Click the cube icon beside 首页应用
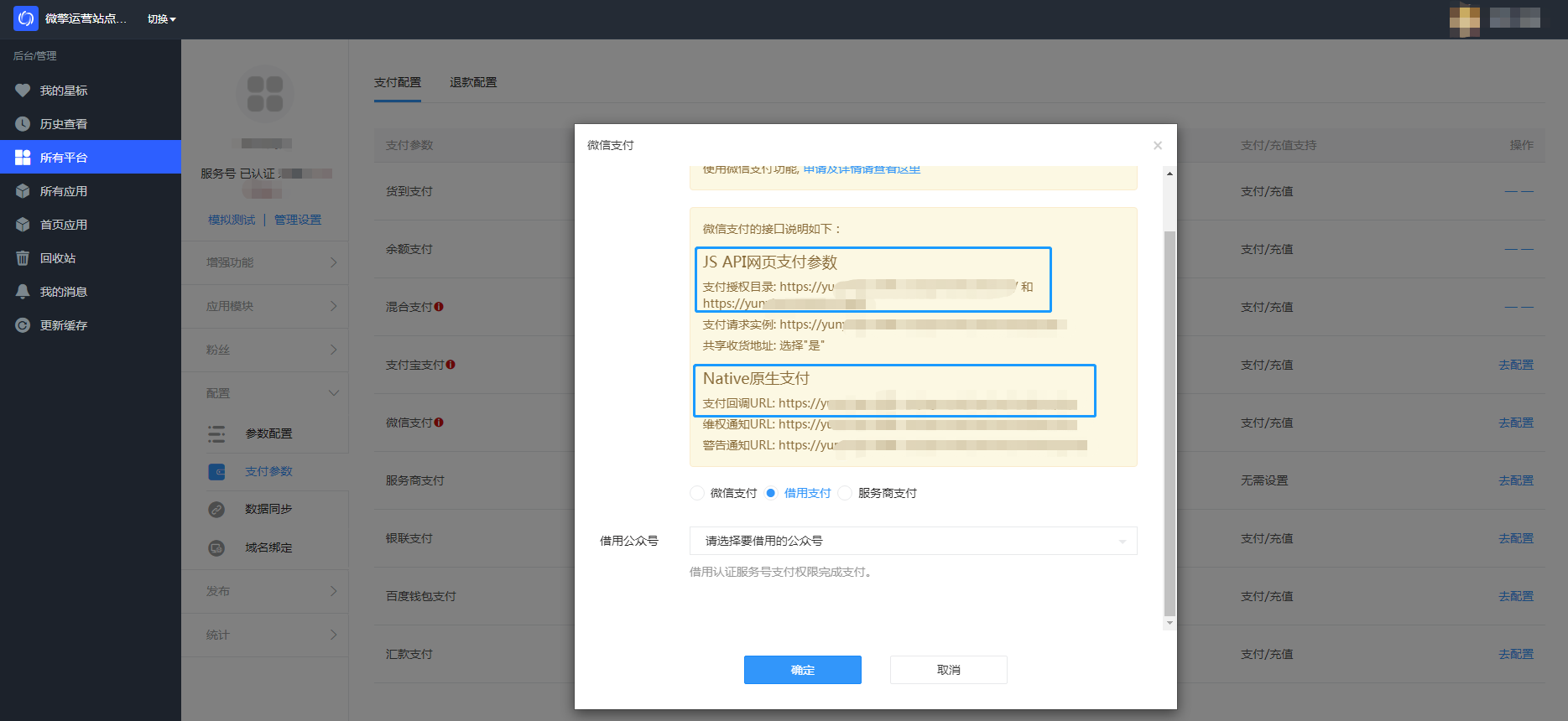This screenshot has height=721, width=1568. [23, 225]
